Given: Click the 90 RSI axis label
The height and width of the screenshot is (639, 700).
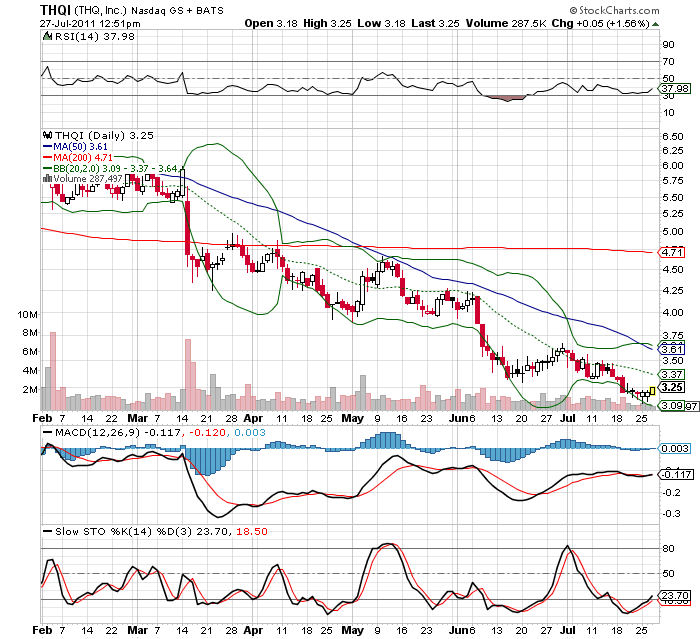Looking at the screenshot, I should tap(668, 45).
